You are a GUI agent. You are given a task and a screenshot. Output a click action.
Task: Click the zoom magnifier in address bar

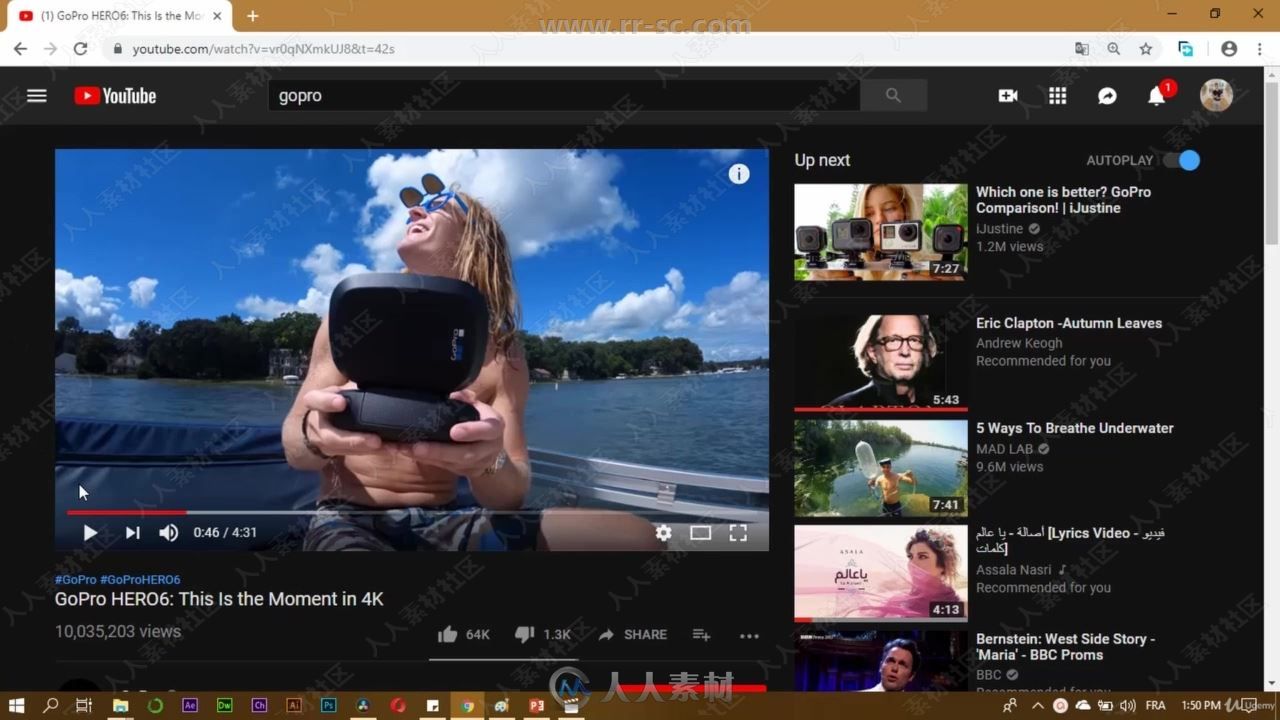point(1114,48)
